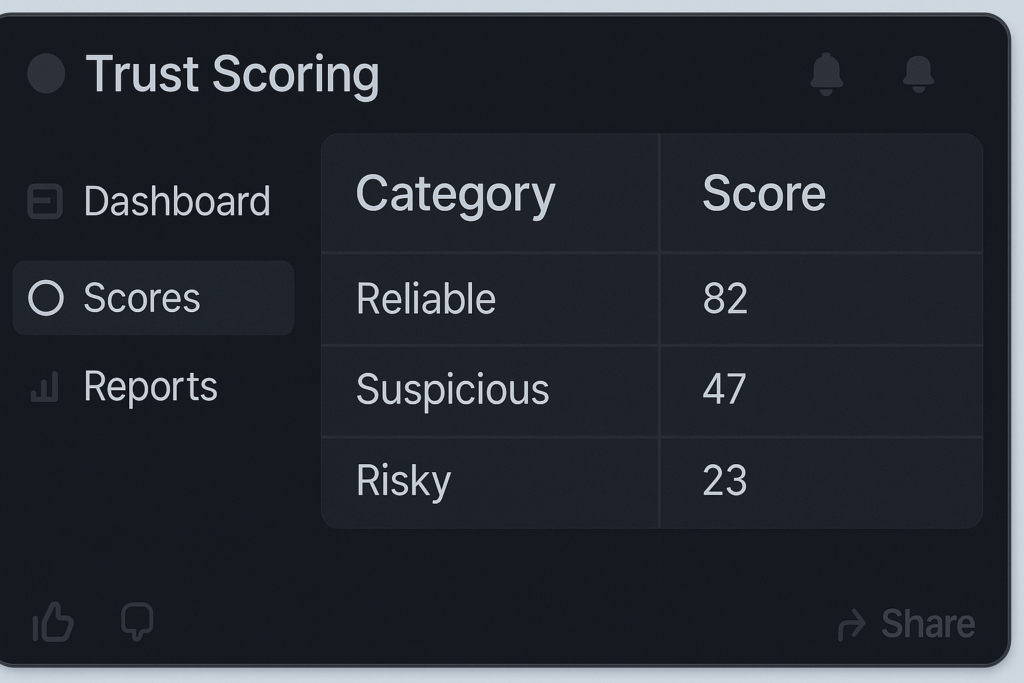Select Scores in the sidebar

pyautogui.click(x=142, y=298)
